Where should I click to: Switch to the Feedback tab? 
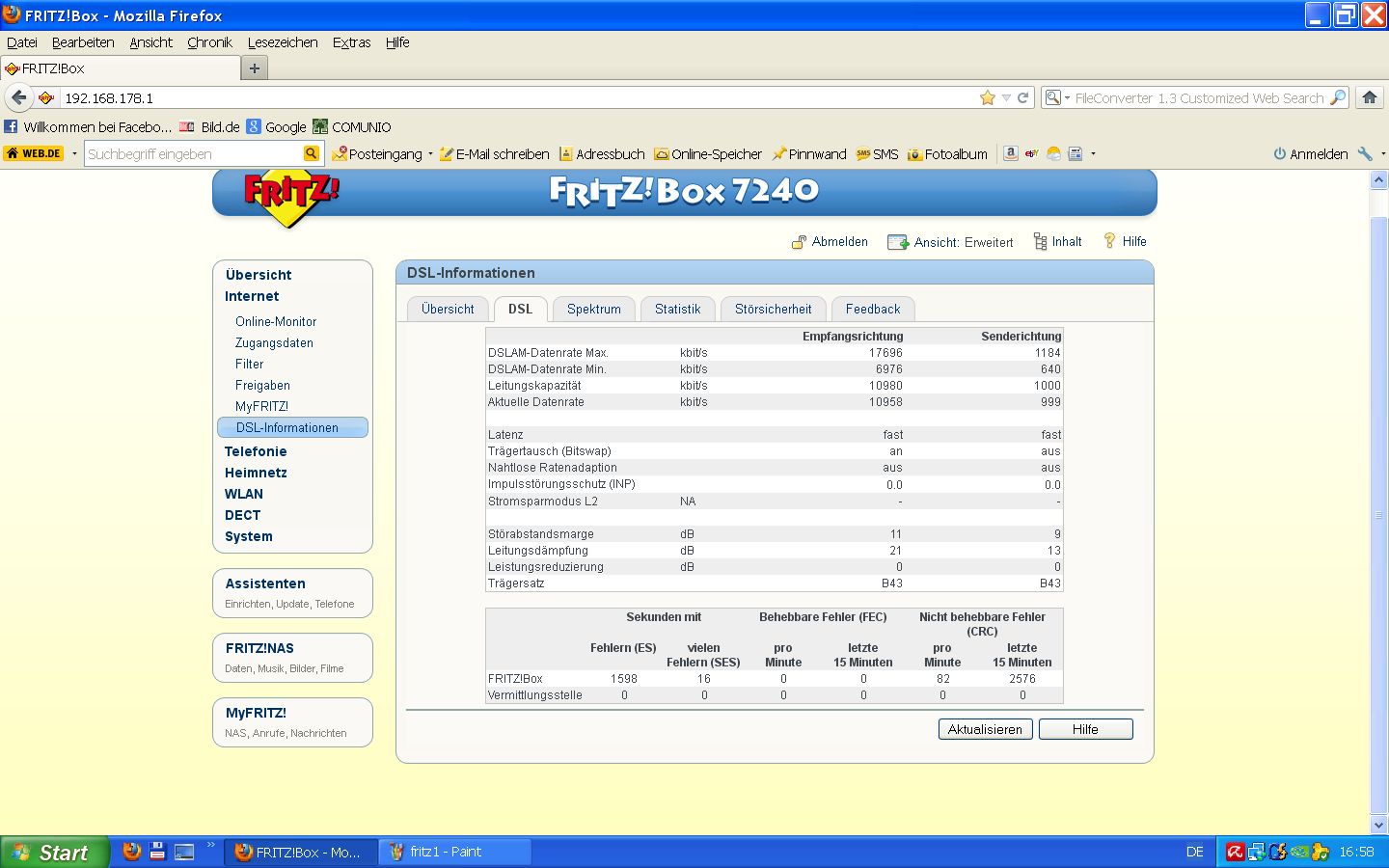pyautogui.click(x=873, y=309)
